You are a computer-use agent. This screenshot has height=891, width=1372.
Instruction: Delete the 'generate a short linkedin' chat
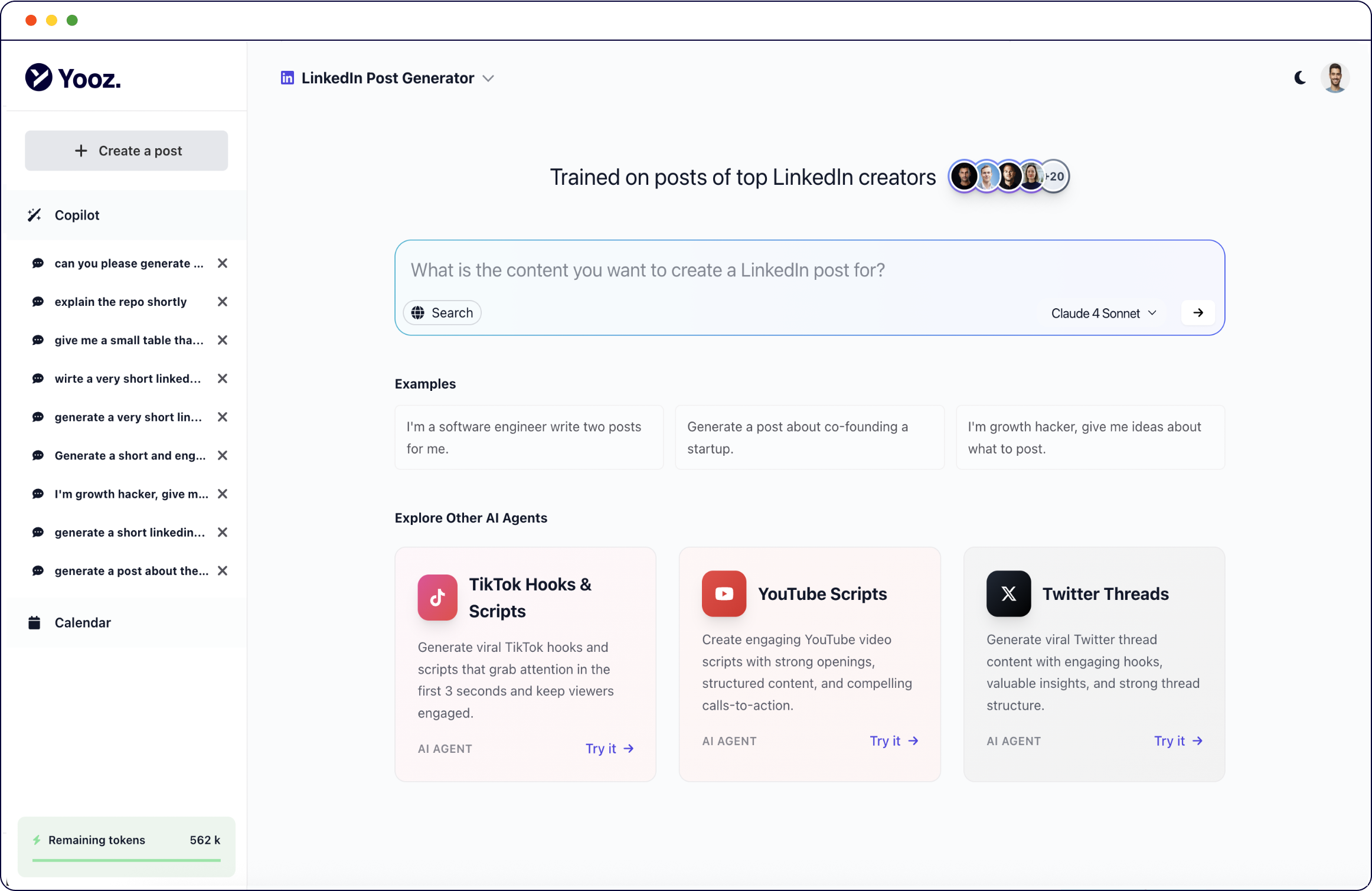click(x=223, y=532)
